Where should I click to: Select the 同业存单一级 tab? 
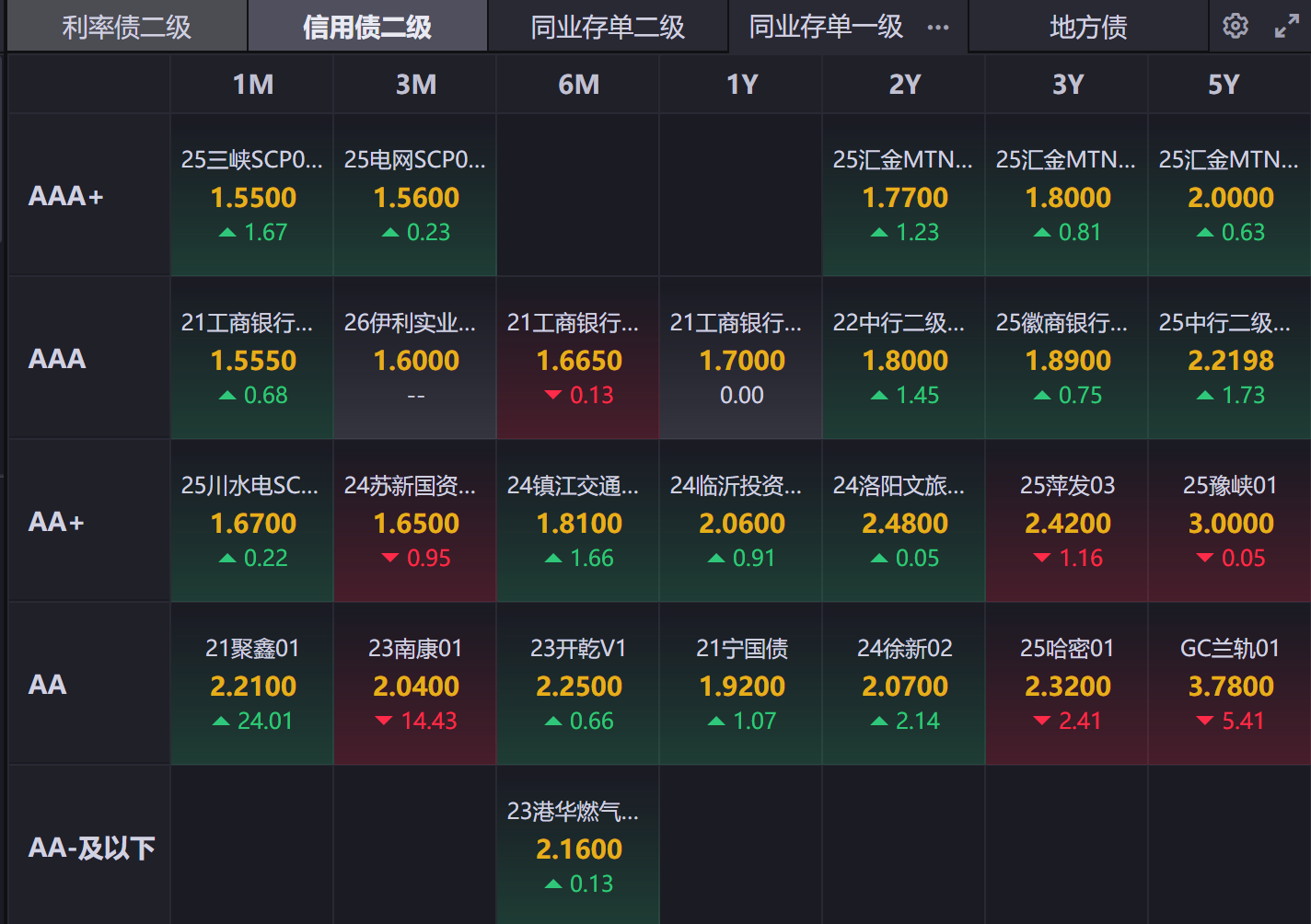[x=826, y=27]
